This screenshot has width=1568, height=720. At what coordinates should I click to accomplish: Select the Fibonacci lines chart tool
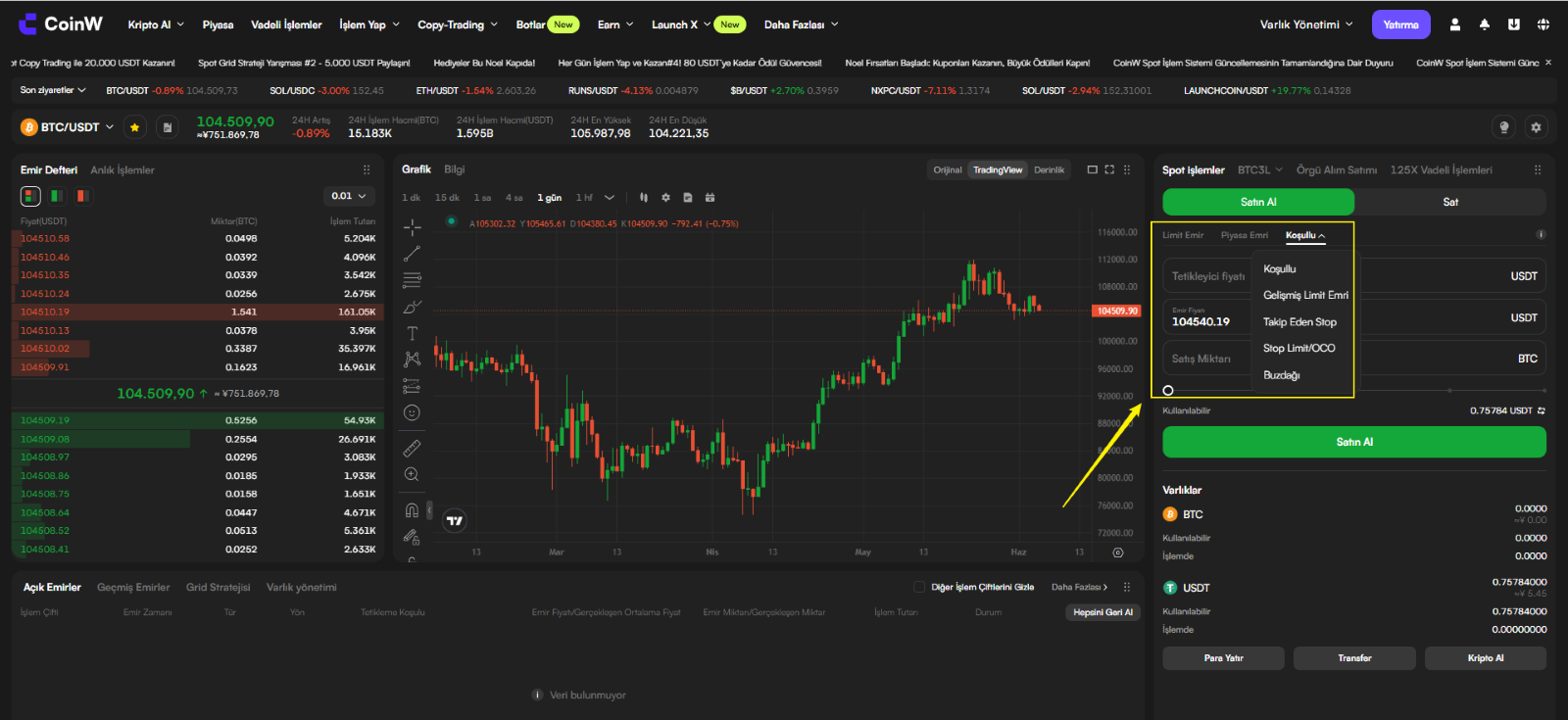coord(412,280)
